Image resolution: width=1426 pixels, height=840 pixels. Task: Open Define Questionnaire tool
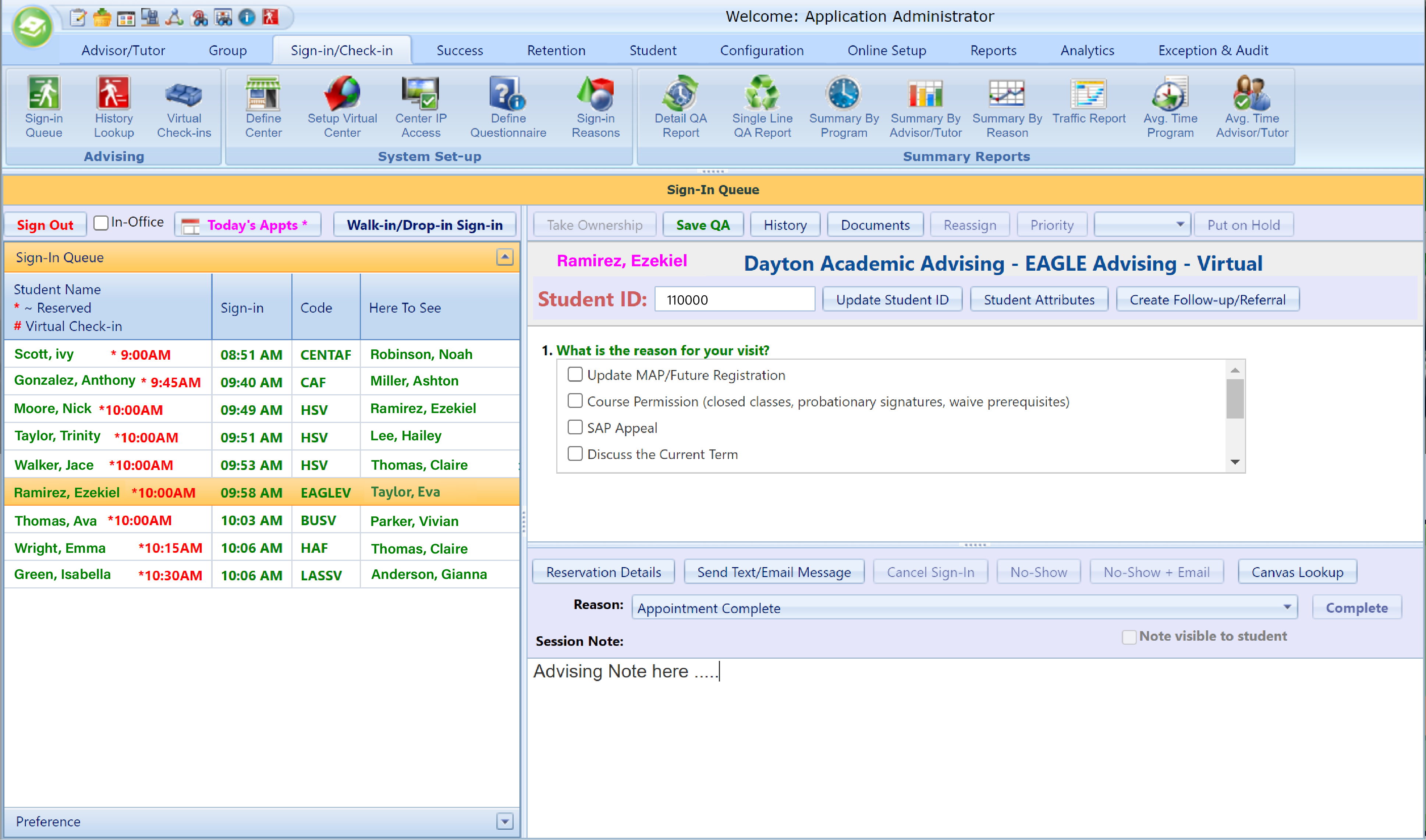(508, 107)
